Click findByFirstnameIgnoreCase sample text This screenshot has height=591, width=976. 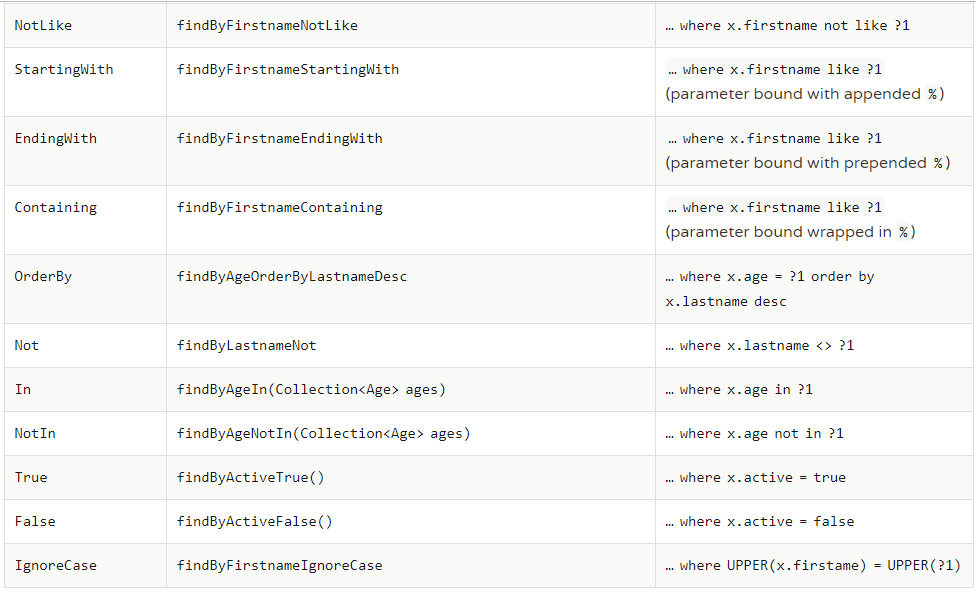point(279,565)
